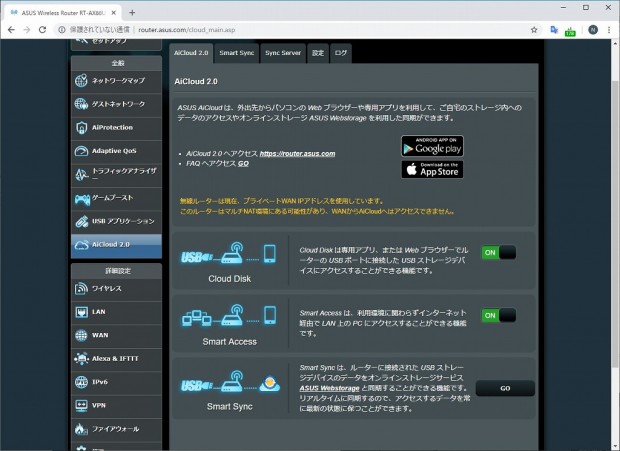Open the https://router.asus.com link
The height and width of the screenshot is (451, 620).
pos(297,153)
